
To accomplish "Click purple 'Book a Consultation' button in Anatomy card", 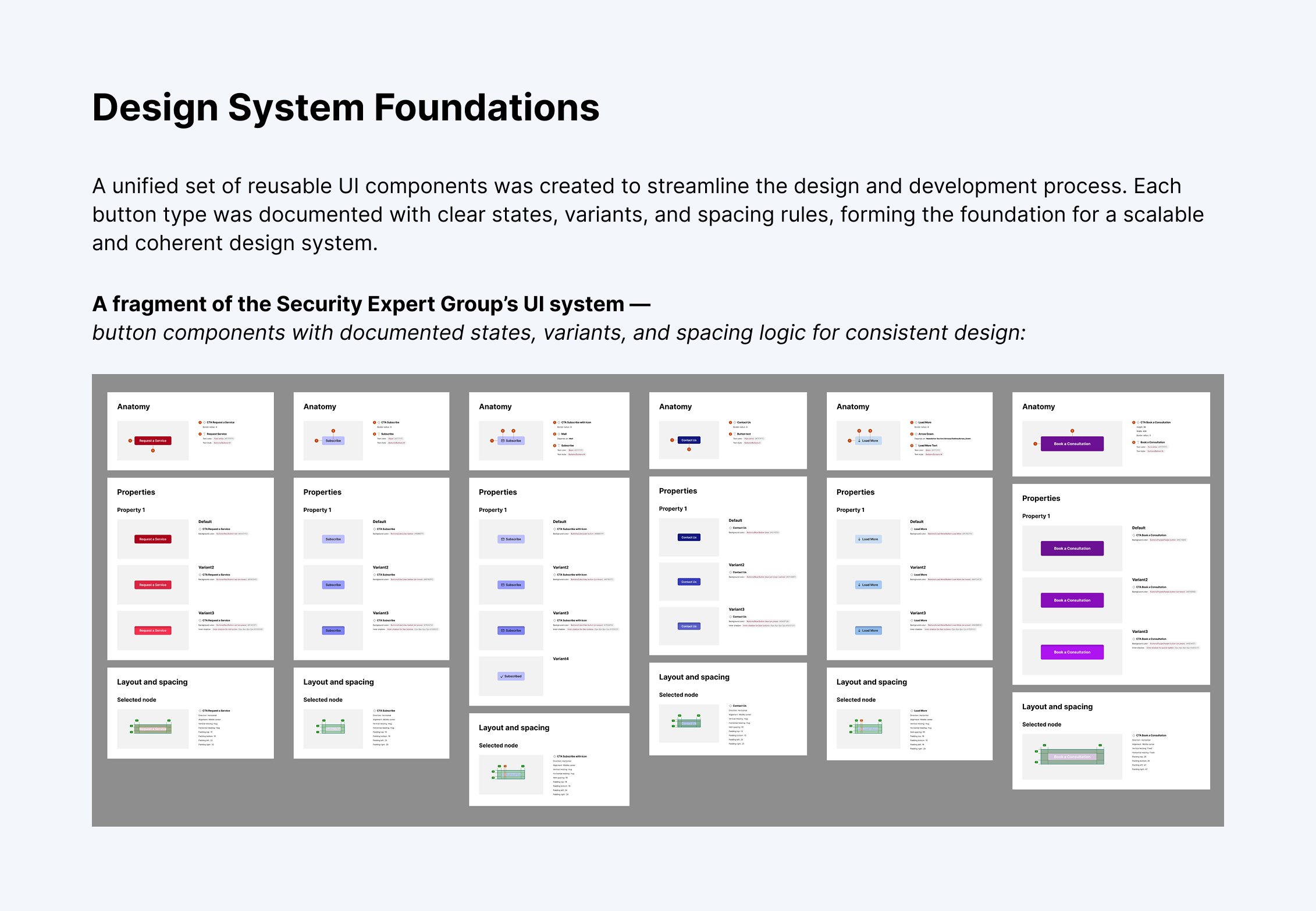I will pyautogui.click(x=1072, y=444).
